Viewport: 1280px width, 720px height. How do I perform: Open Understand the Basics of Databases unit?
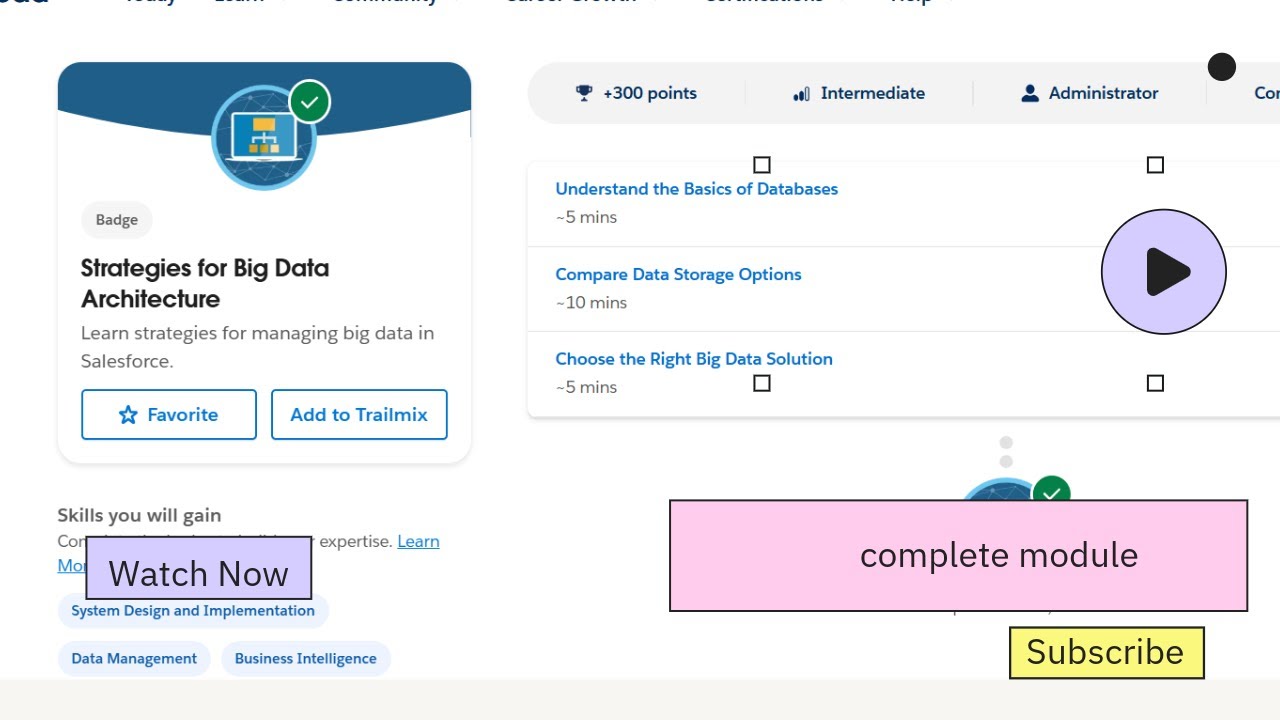[697, 189]
